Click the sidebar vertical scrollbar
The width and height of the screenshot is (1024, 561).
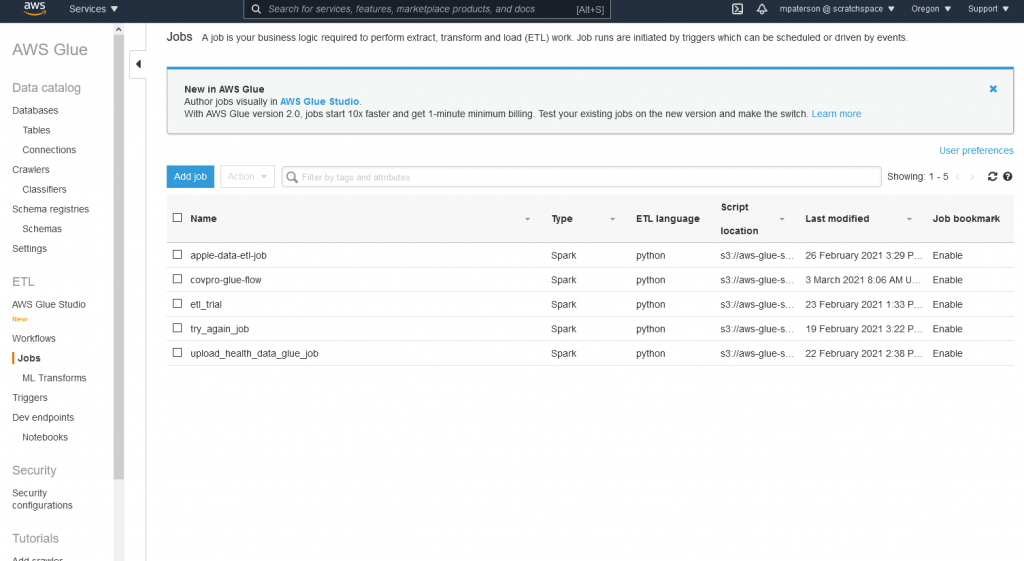118,258
